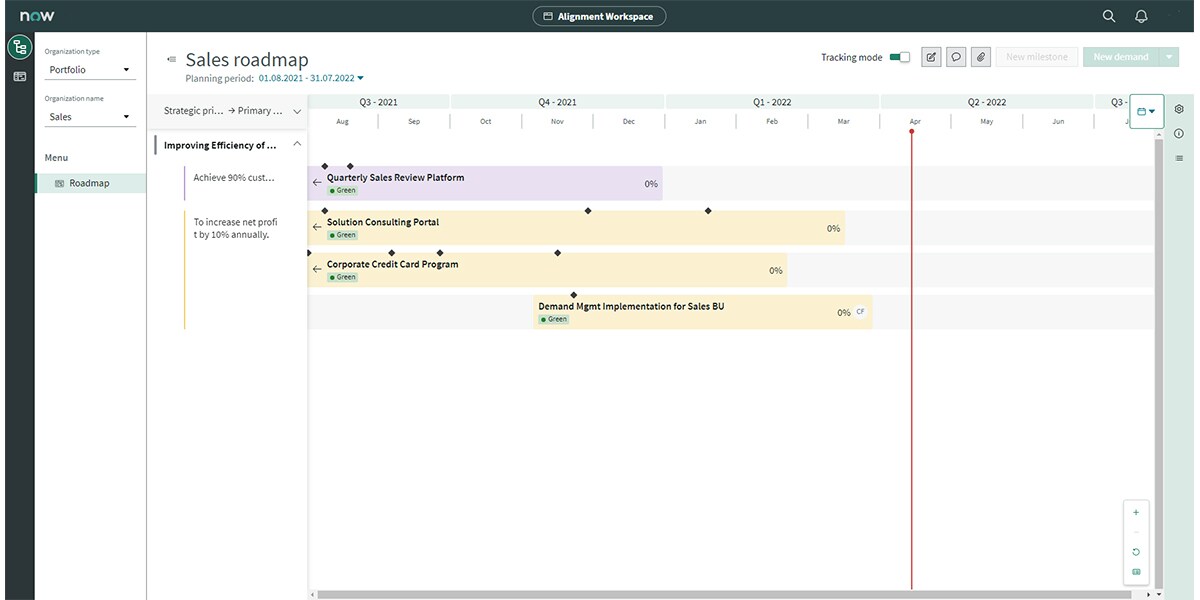Click the Solution Consulting Portal bar
The height and width of the screenshot is (600, 1200).
click(580, 228)
